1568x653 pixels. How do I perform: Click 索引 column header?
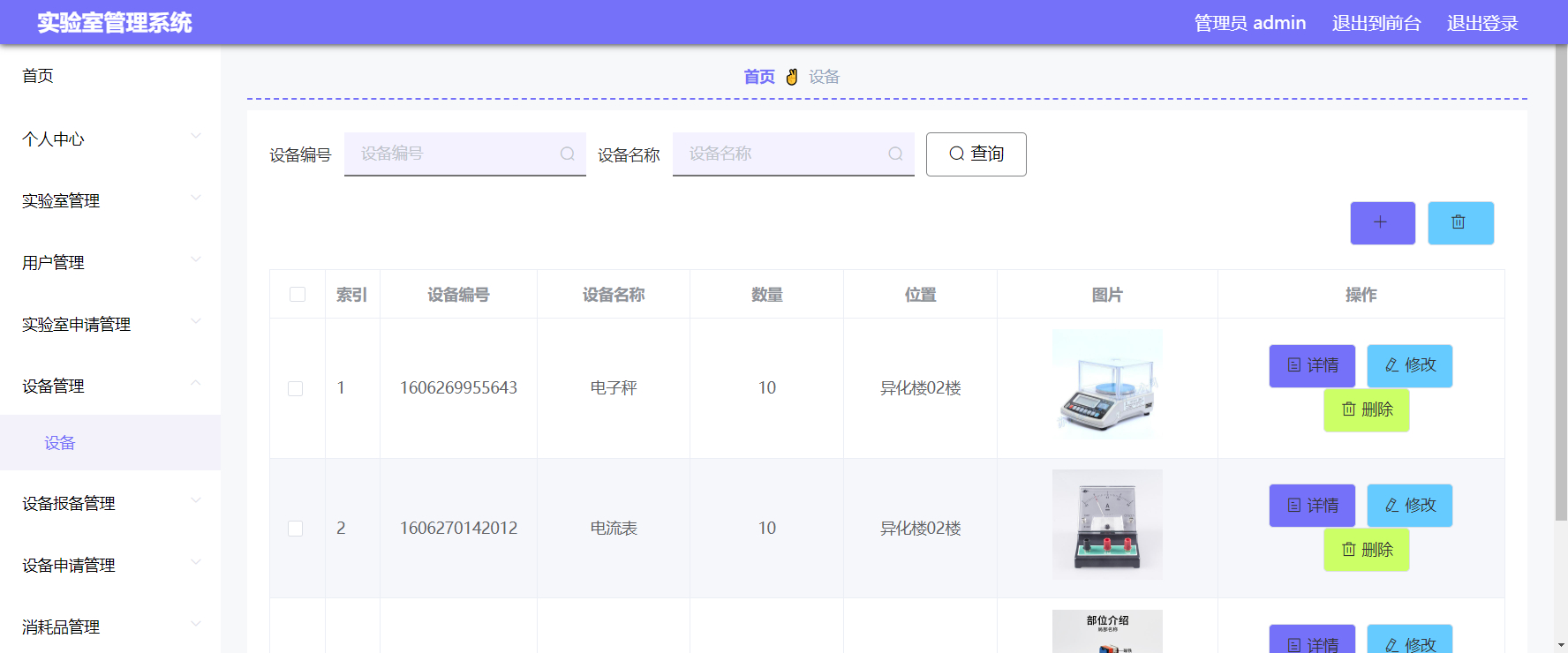pos(352,295)
